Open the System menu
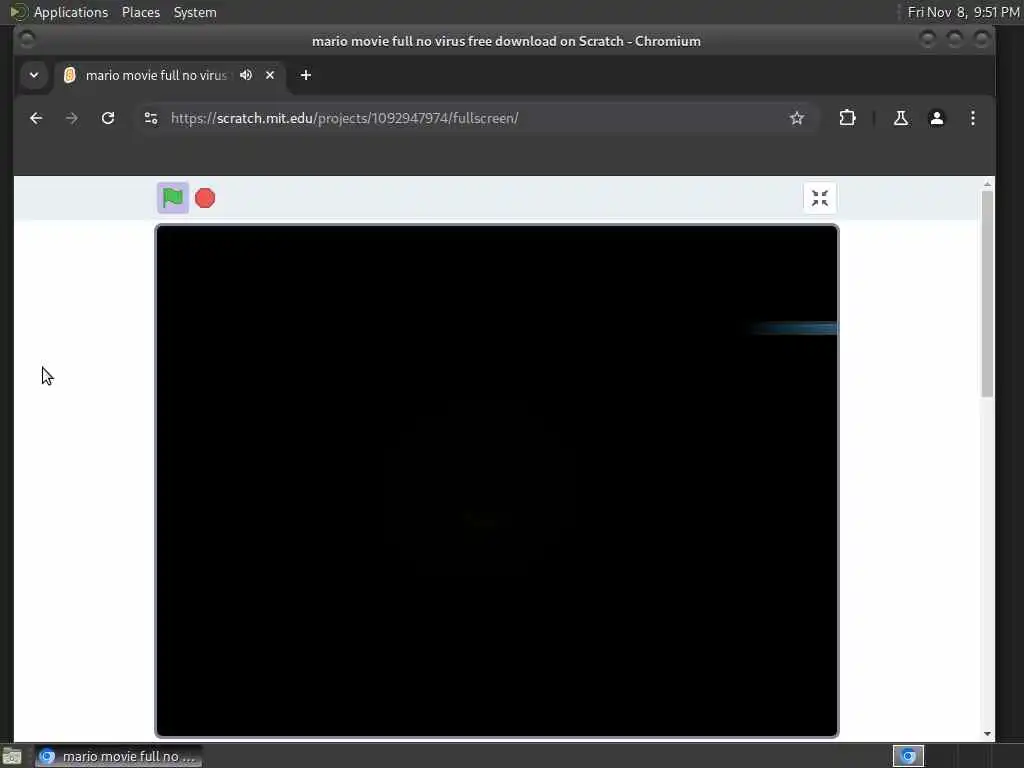Image resolution: width=1024 pixels, height=768 pixels. click(x=195, y=12)
